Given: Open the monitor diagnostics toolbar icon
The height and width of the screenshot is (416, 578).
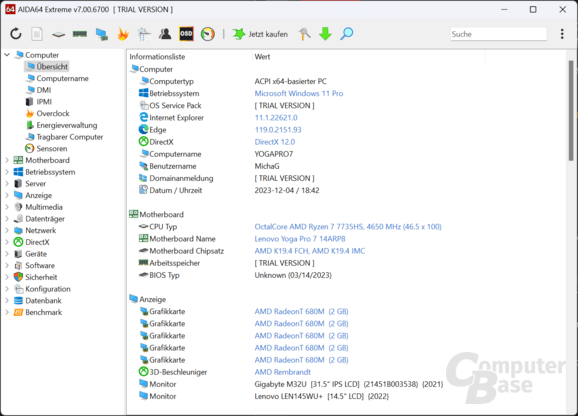Looking at the screenshot, I should [101, 34].
